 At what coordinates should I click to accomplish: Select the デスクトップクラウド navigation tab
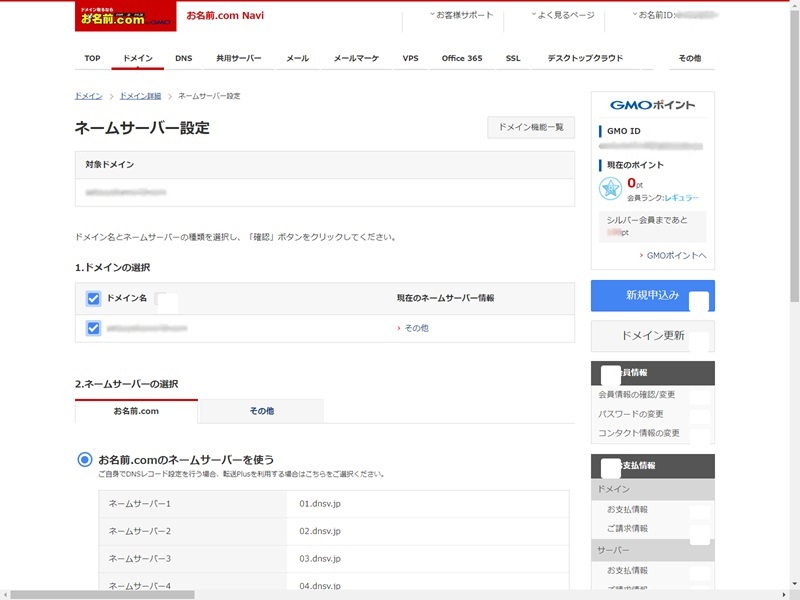coord(585,58)
